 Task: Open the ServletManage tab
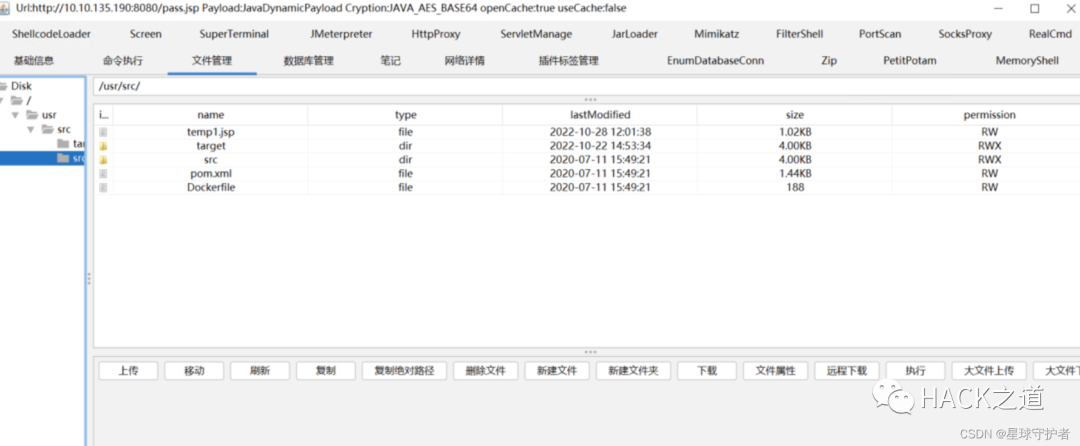[x=536, y=34]
